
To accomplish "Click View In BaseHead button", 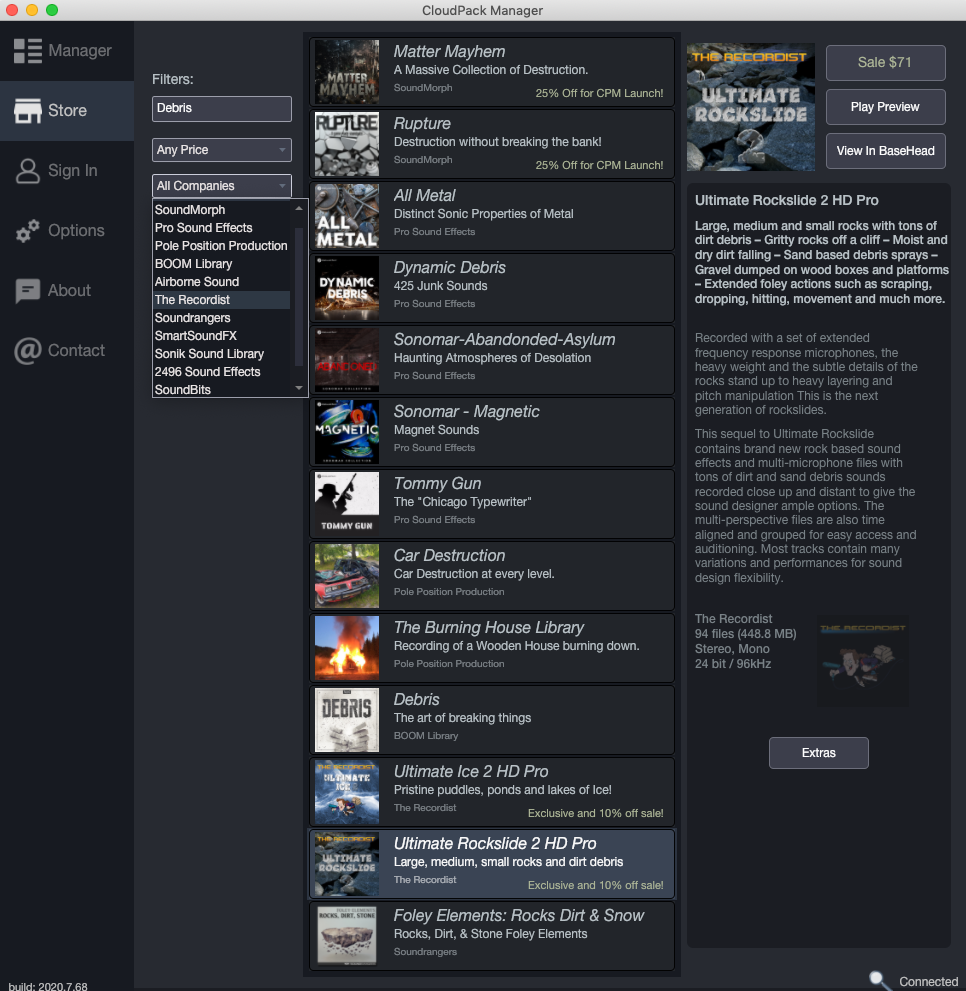I will pos(886,151).
